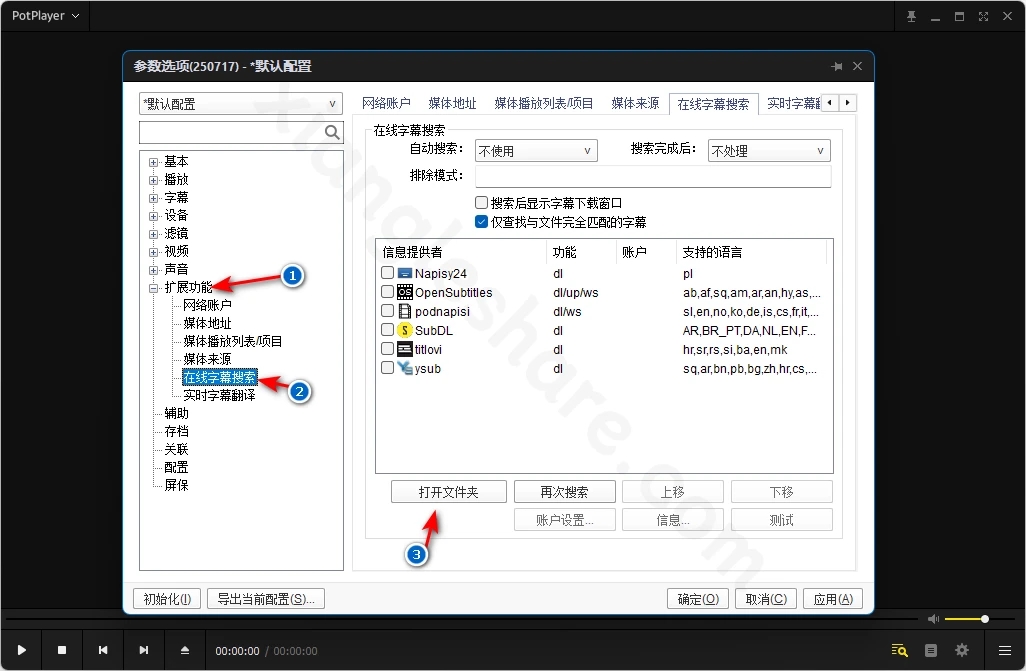Screen dimensions: 1026x671
Task: Check the titlovi provider checkbox
Action: point(387,348)
